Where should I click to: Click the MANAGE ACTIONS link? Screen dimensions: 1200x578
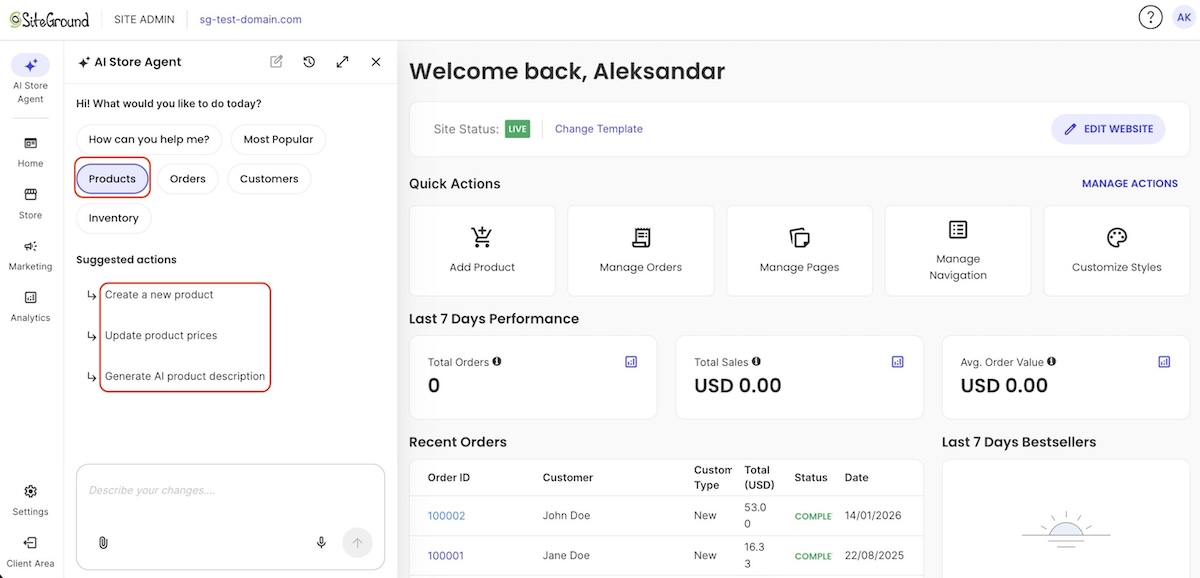coord(1130,184)
